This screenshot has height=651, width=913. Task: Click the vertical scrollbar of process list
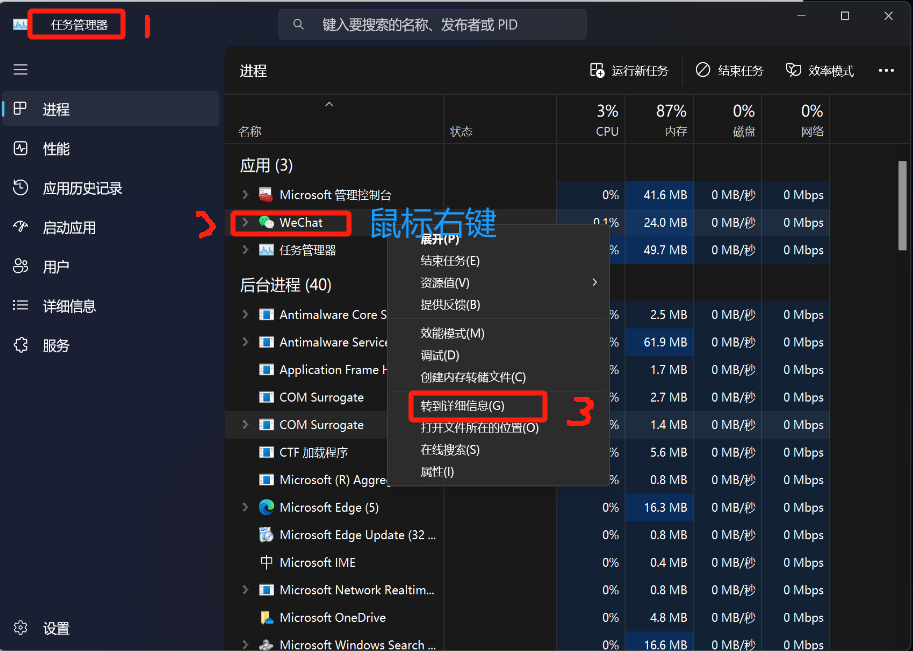[x=903, y=205]
